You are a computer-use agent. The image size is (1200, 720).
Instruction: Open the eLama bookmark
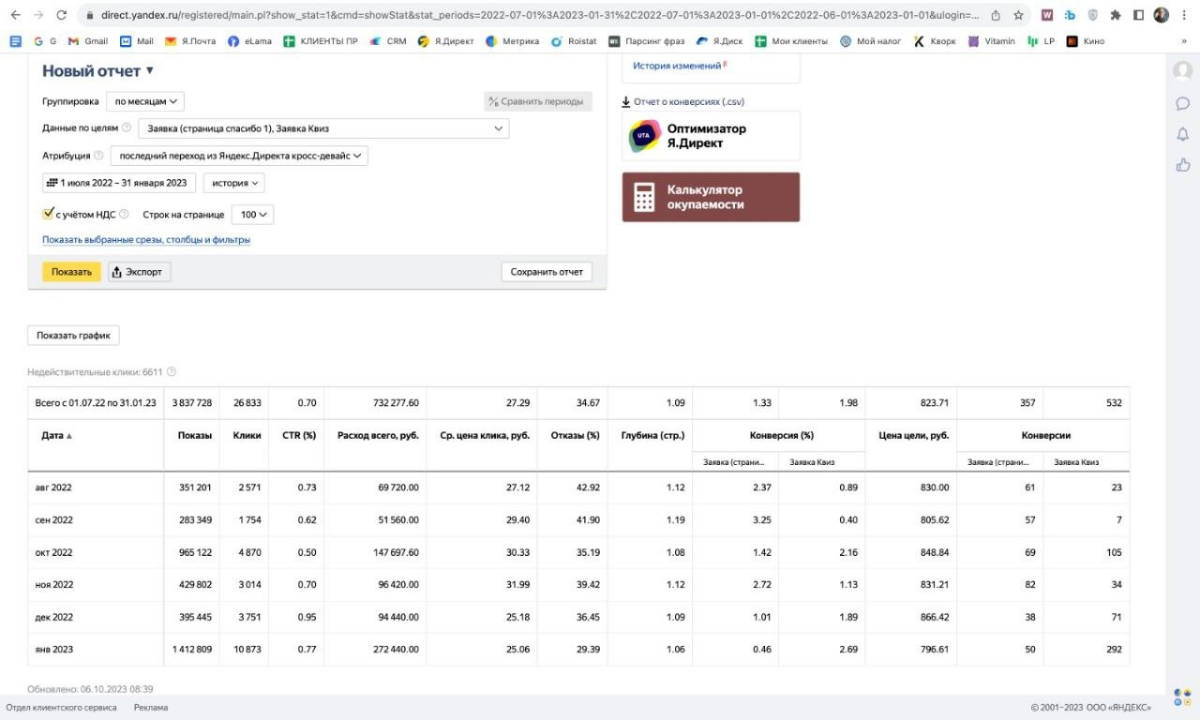(x=250, y=41)
